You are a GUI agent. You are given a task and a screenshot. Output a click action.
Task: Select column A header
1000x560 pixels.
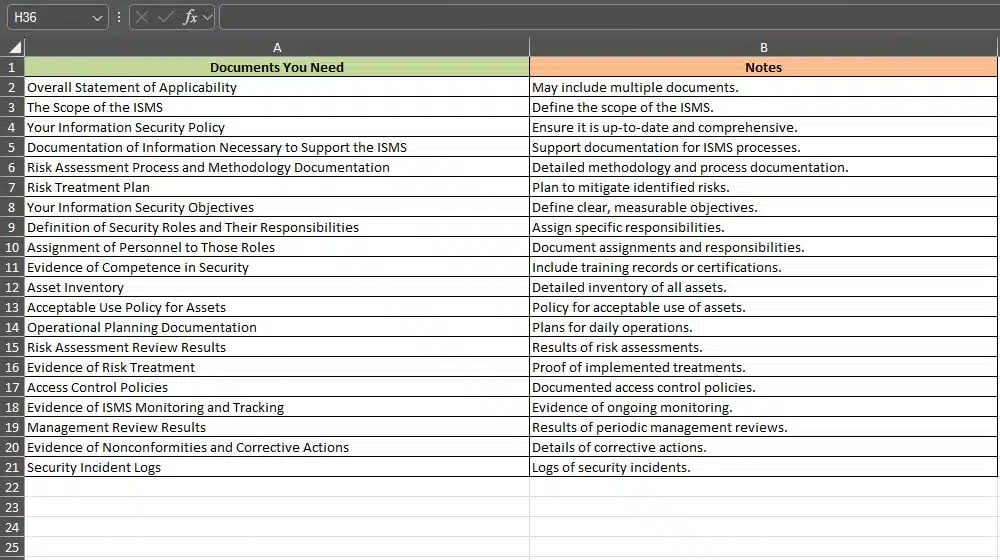(x=277, y=47)
